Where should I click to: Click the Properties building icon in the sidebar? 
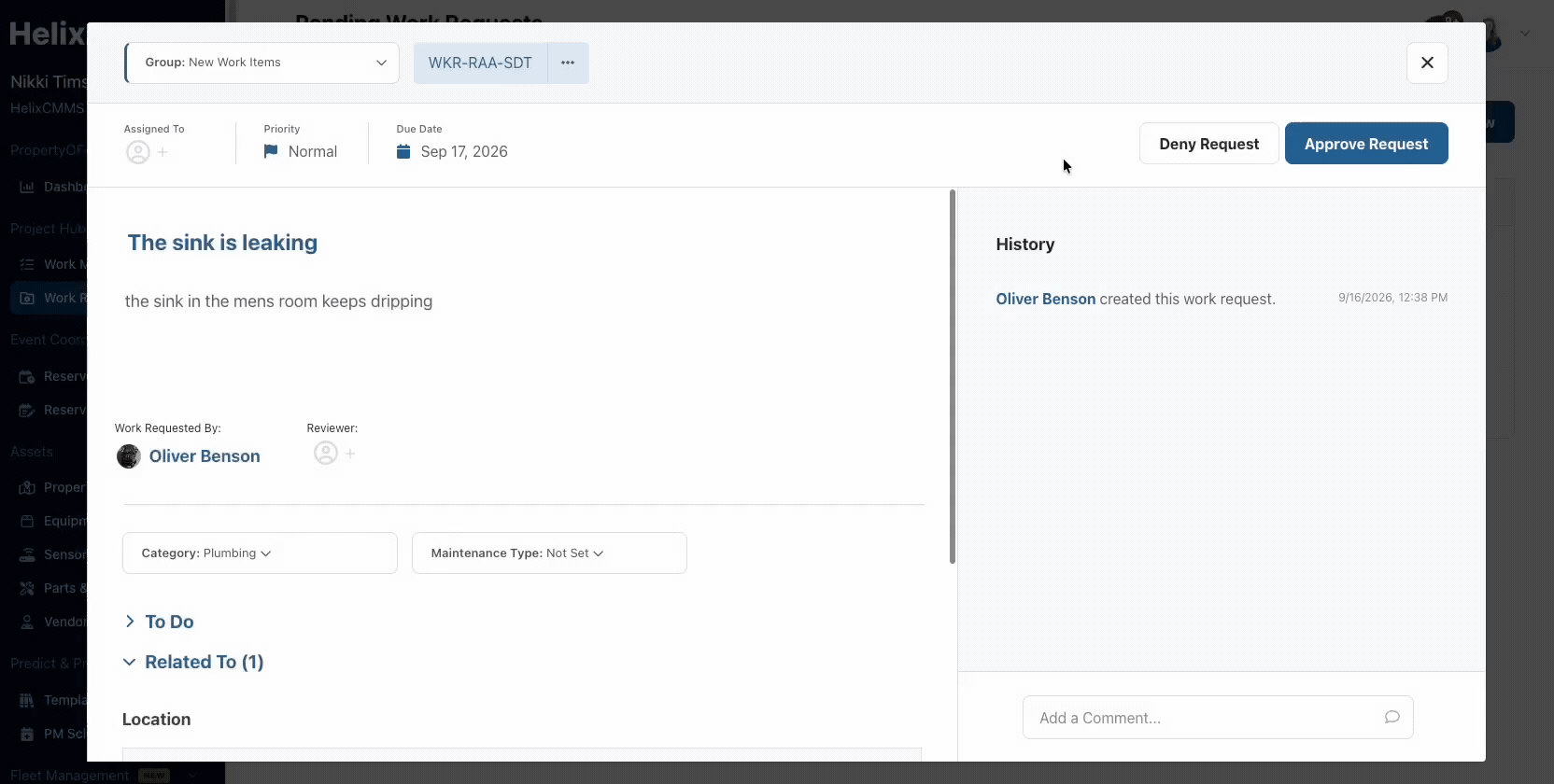[x=27, y=487]
